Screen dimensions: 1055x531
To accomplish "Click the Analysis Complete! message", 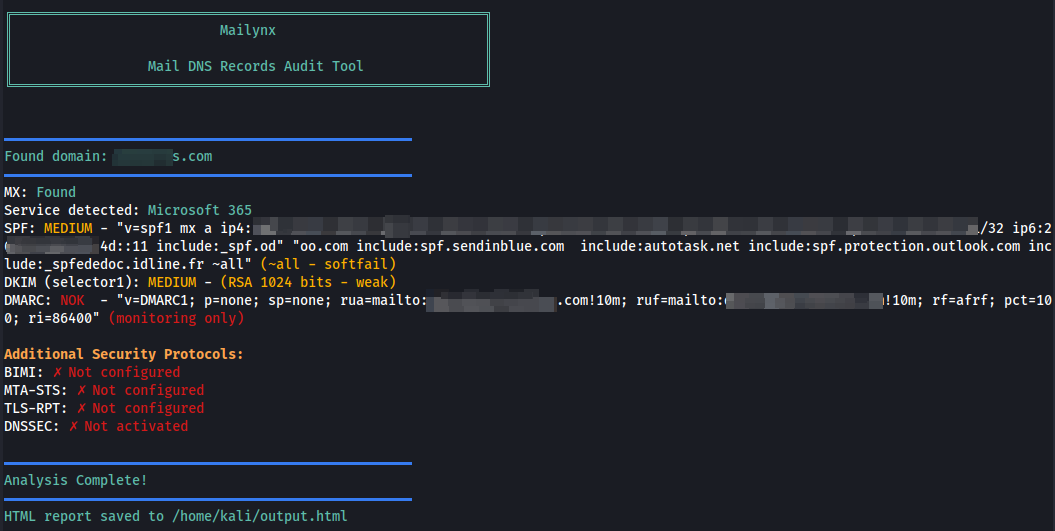I will pos(75,481).
